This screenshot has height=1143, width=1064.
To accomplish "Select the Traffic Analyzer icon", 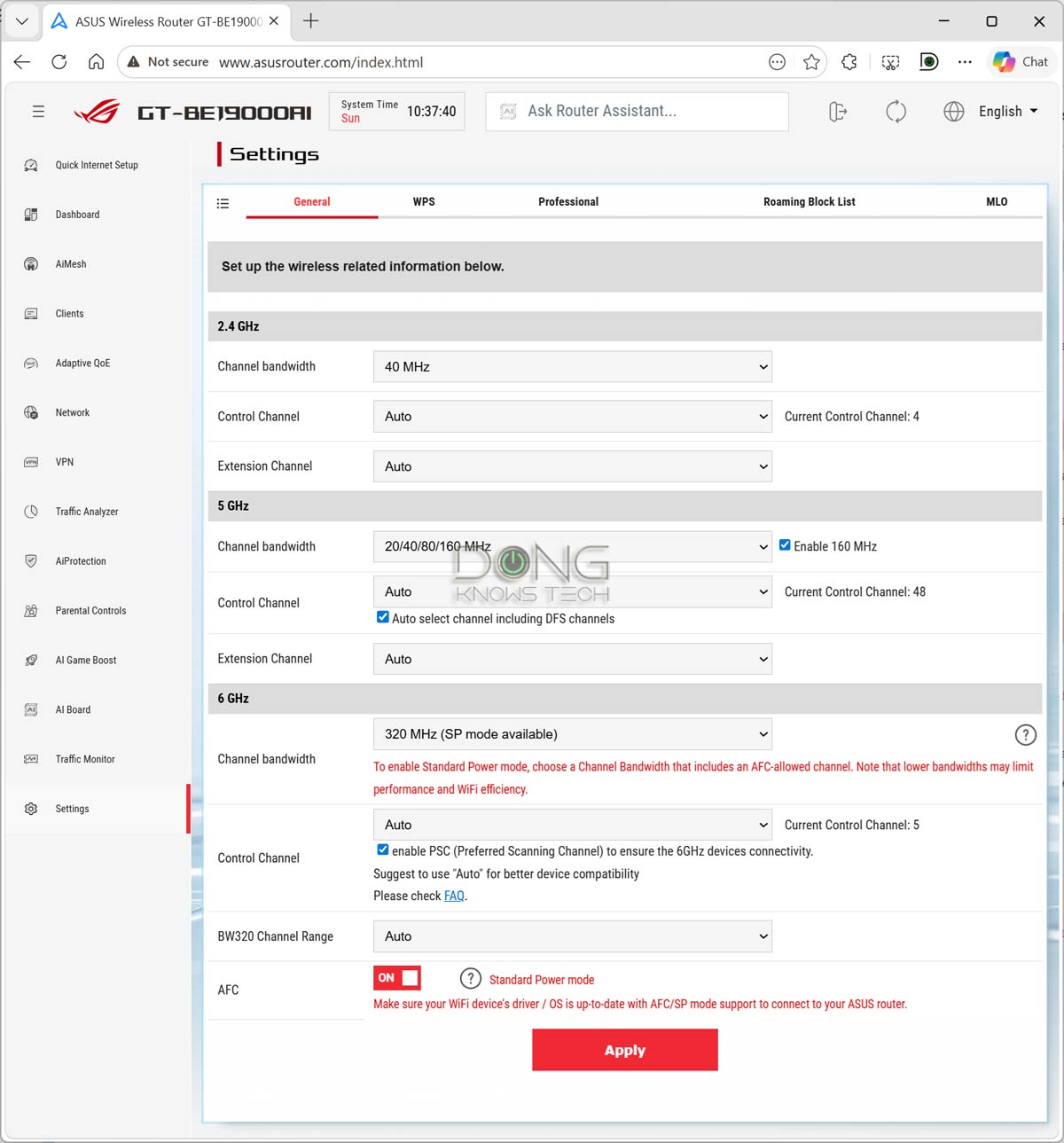I will (x=31, y=512).
